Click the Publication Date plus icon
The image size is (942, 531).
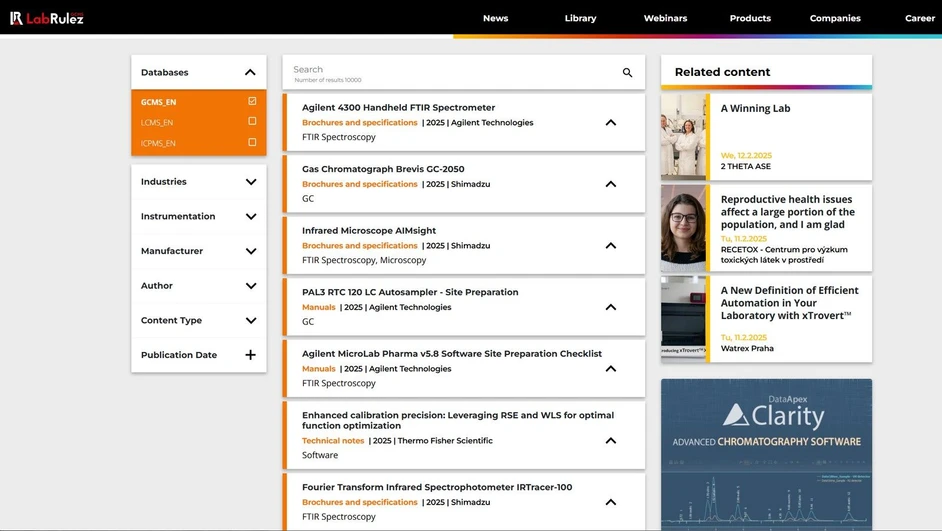[x=251, y=355]
